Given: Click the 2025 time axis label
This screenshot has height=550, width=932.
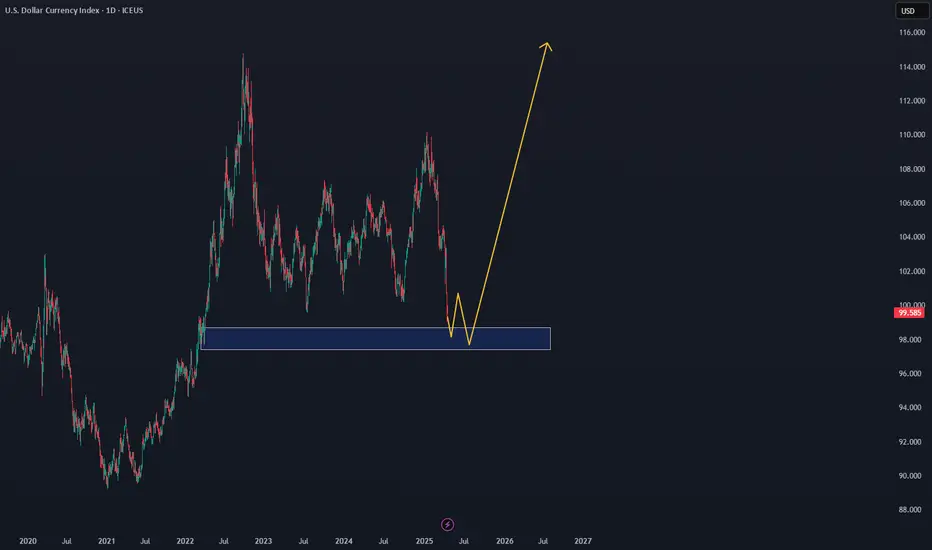Looking at the screenshot, I should coord(424,541).
